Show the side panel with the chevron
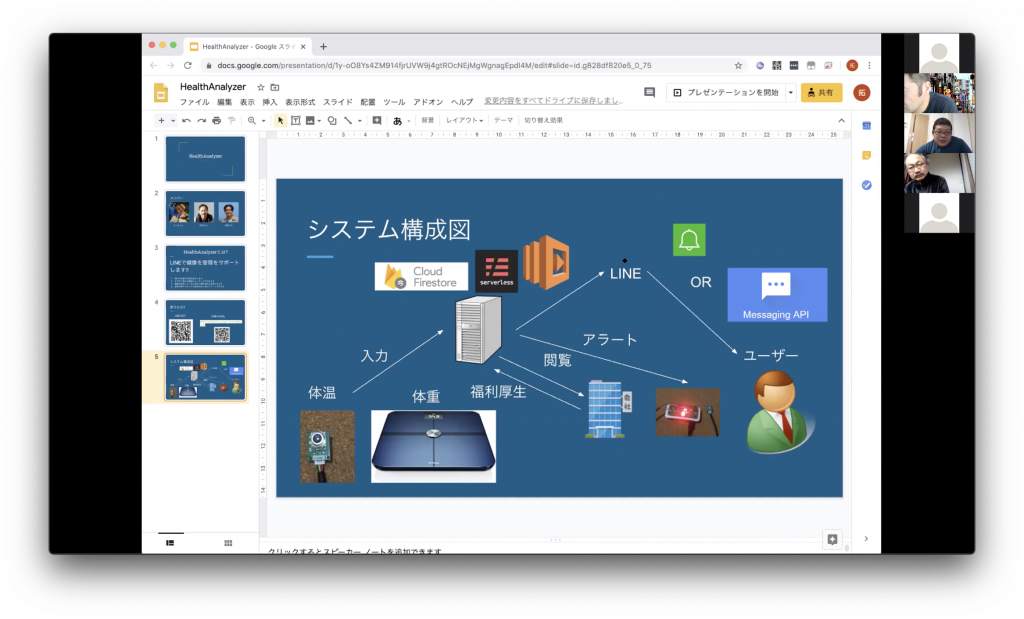This screenshot has width=1024, height=619. coord(866,539)
